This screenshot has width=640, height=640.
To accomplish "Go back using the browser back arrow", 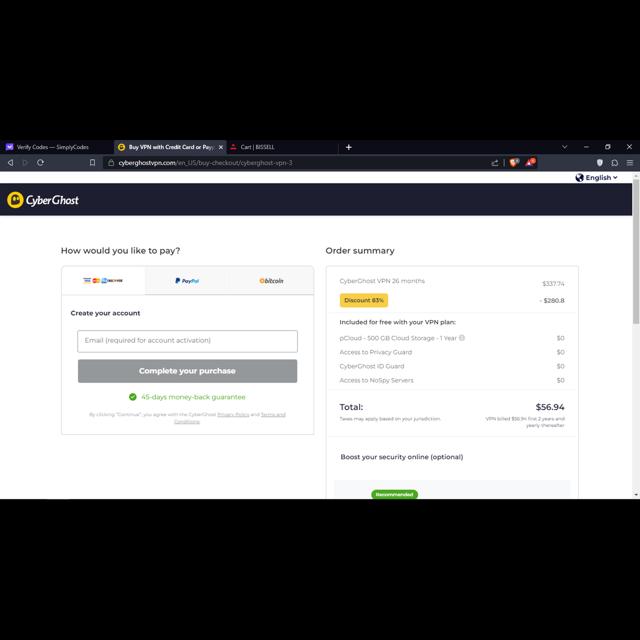I will tap(11, 163).
